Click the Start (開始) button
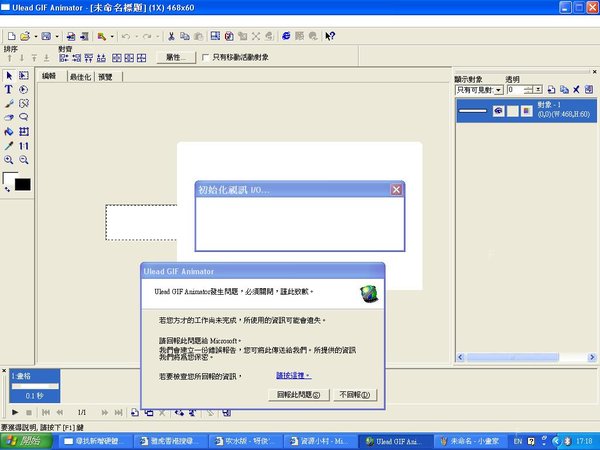The height and width of the screenshot is (450, 600). tap(26, 441)
